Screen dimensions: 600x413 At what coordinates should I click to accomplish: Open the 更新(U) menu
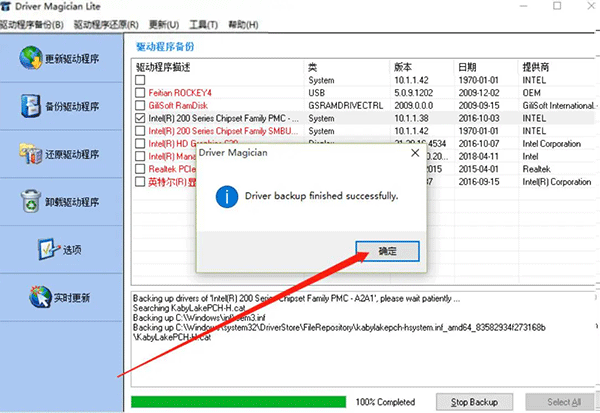click(x=164, y=25)
